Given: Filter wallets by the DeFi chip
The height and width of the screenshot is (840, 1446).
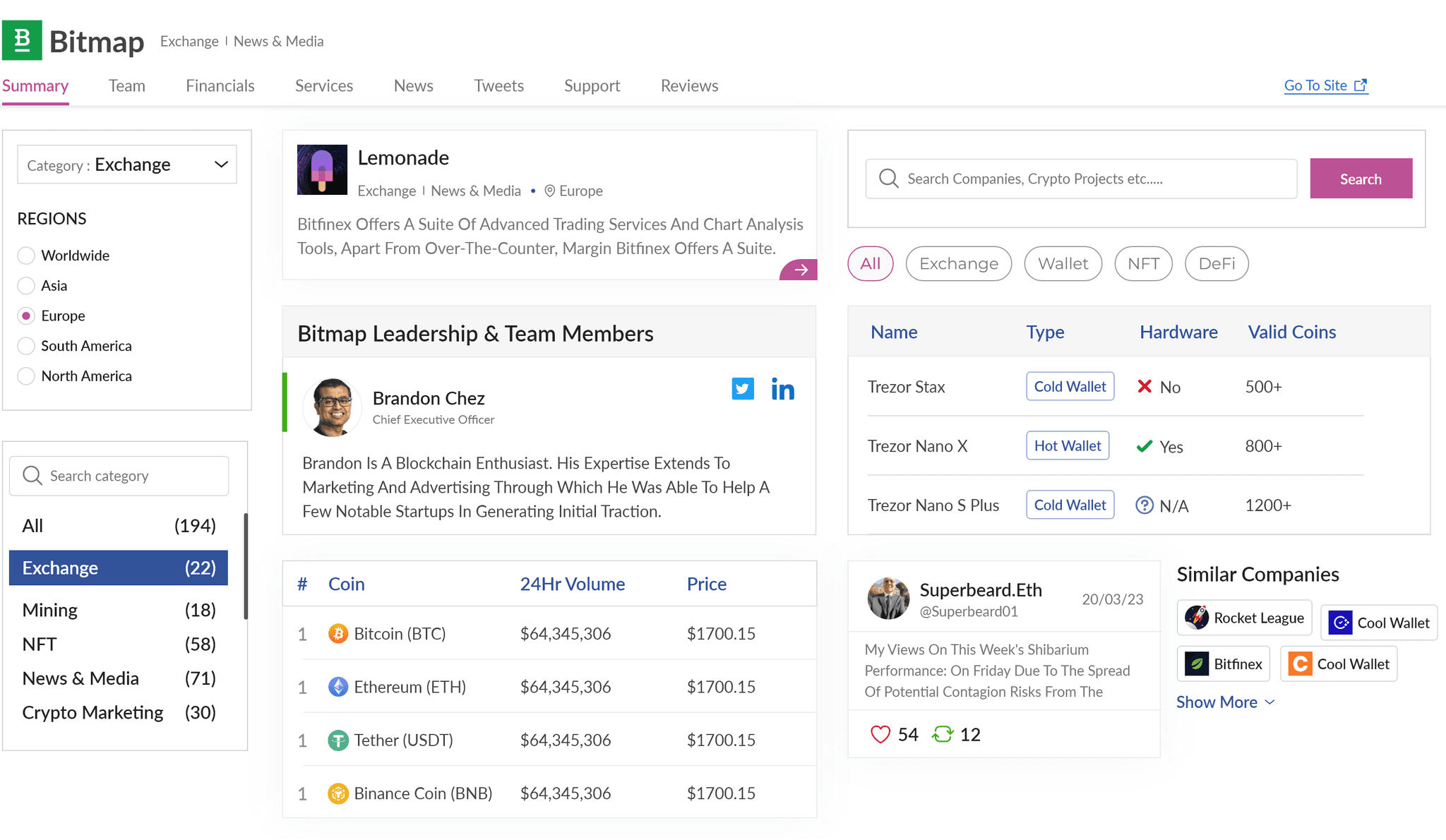Looking at the screenshot, I should click(1216, 264).
